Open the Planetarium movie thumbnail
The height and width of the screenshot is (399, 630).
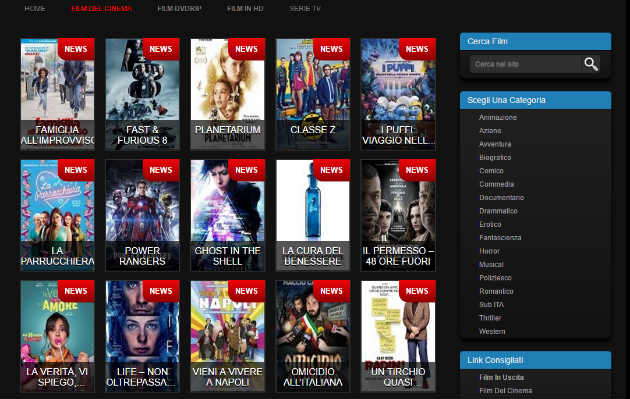point(227,94)
